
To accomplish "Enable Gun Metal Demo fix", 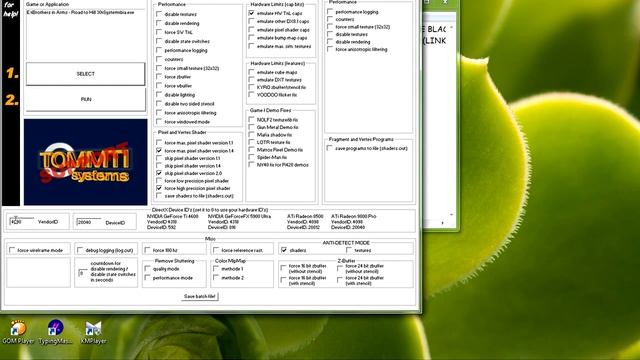I will pos(251,127).
